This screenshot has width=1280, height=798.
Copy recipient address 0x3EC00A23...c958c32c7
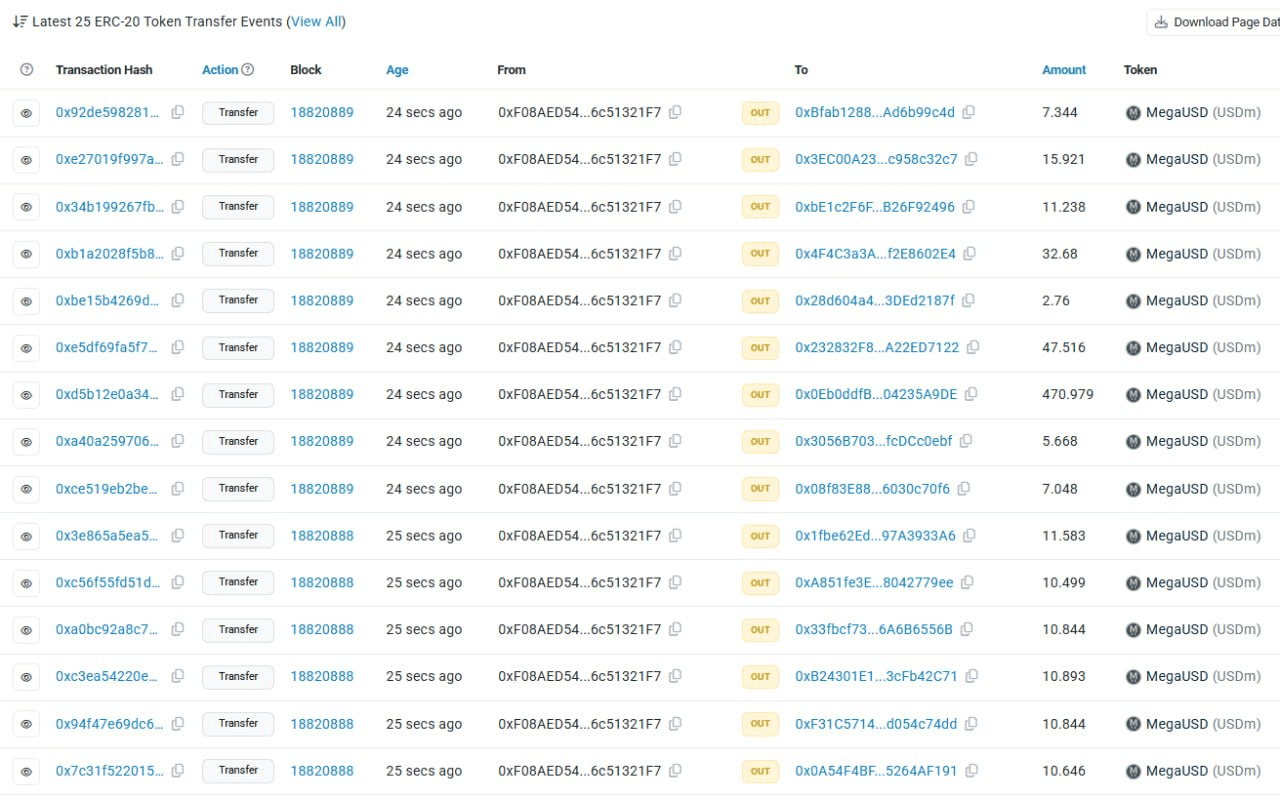pos(971,159)
